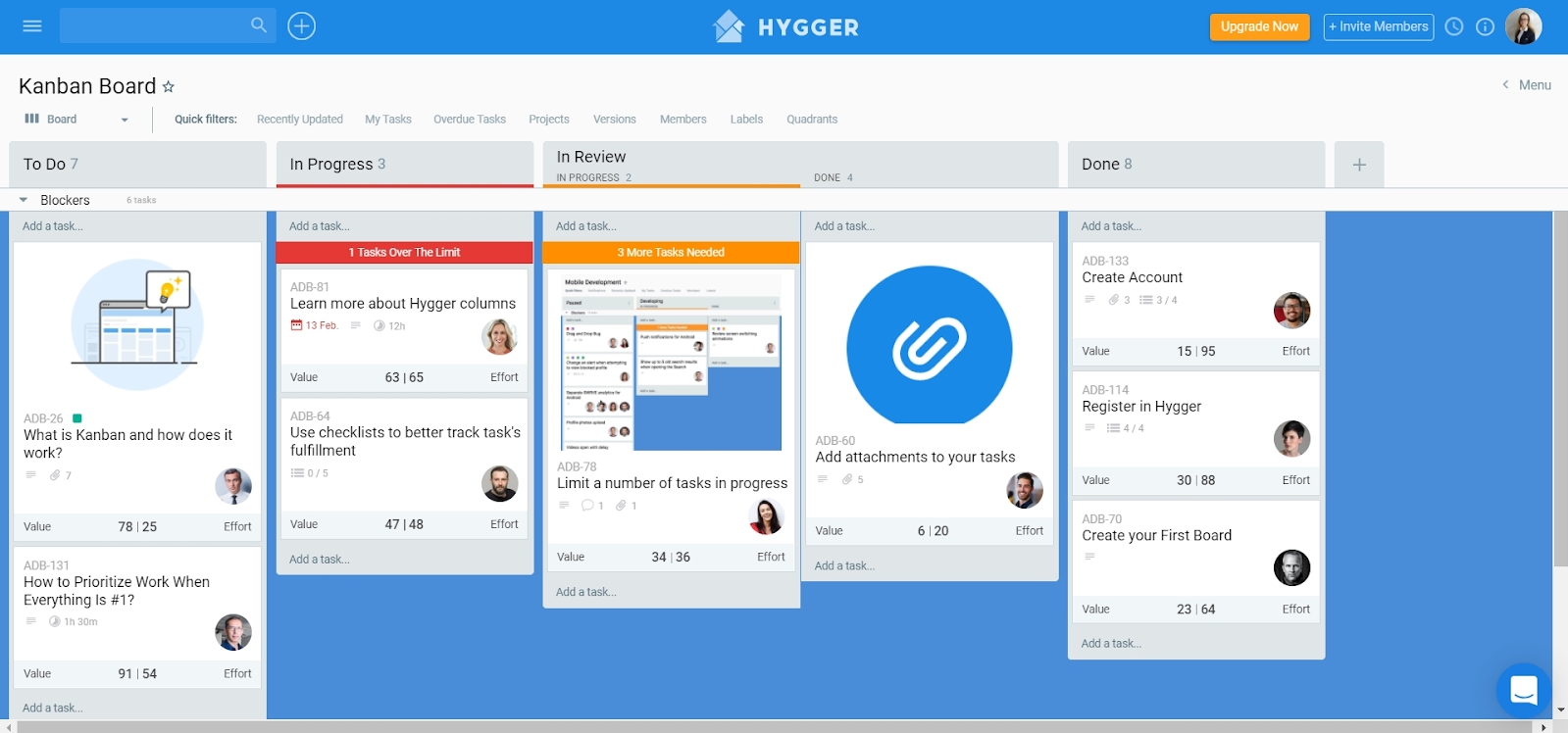Click the green label on ADB-26 card
The image size is (1568, 733).
coord(77,418)
